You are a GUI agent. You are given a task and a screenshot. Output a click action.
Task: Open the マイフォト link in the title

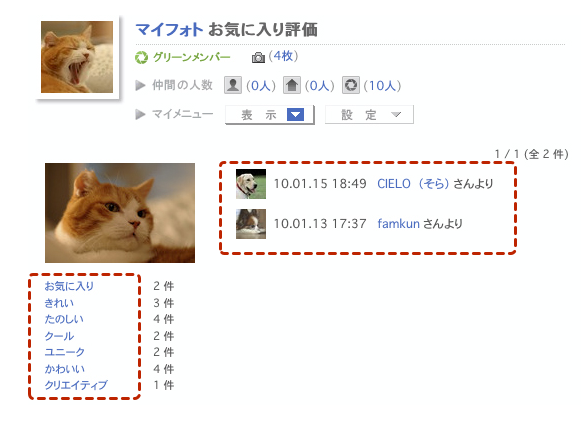click(169, 30)
